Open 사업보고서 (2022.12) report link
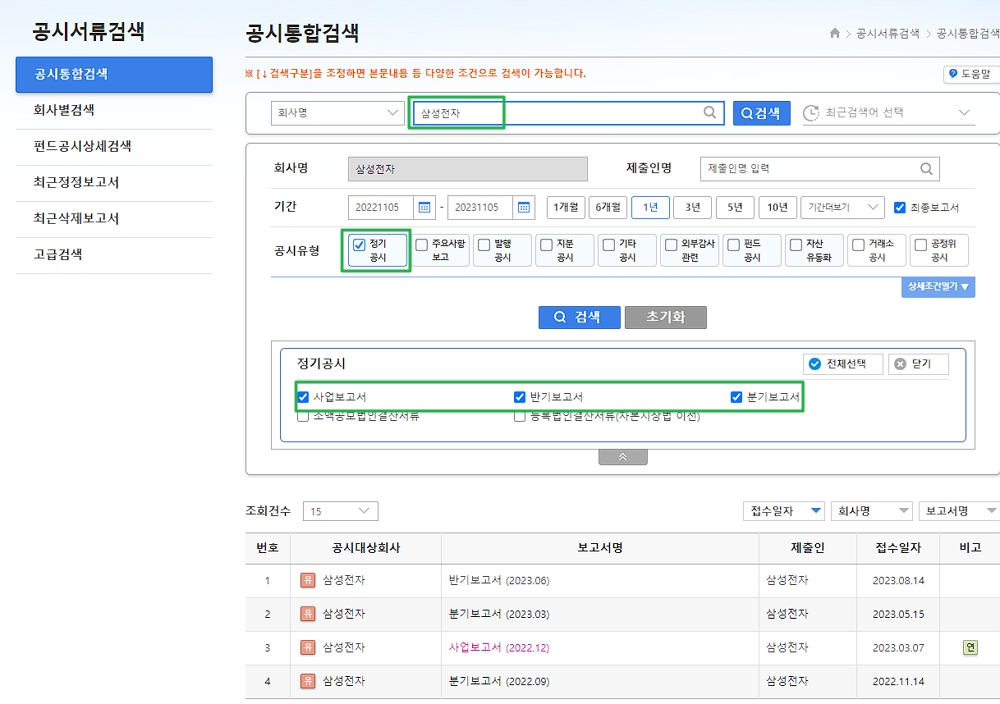This screenshot has height=704, width=1000. pos(499,648)
